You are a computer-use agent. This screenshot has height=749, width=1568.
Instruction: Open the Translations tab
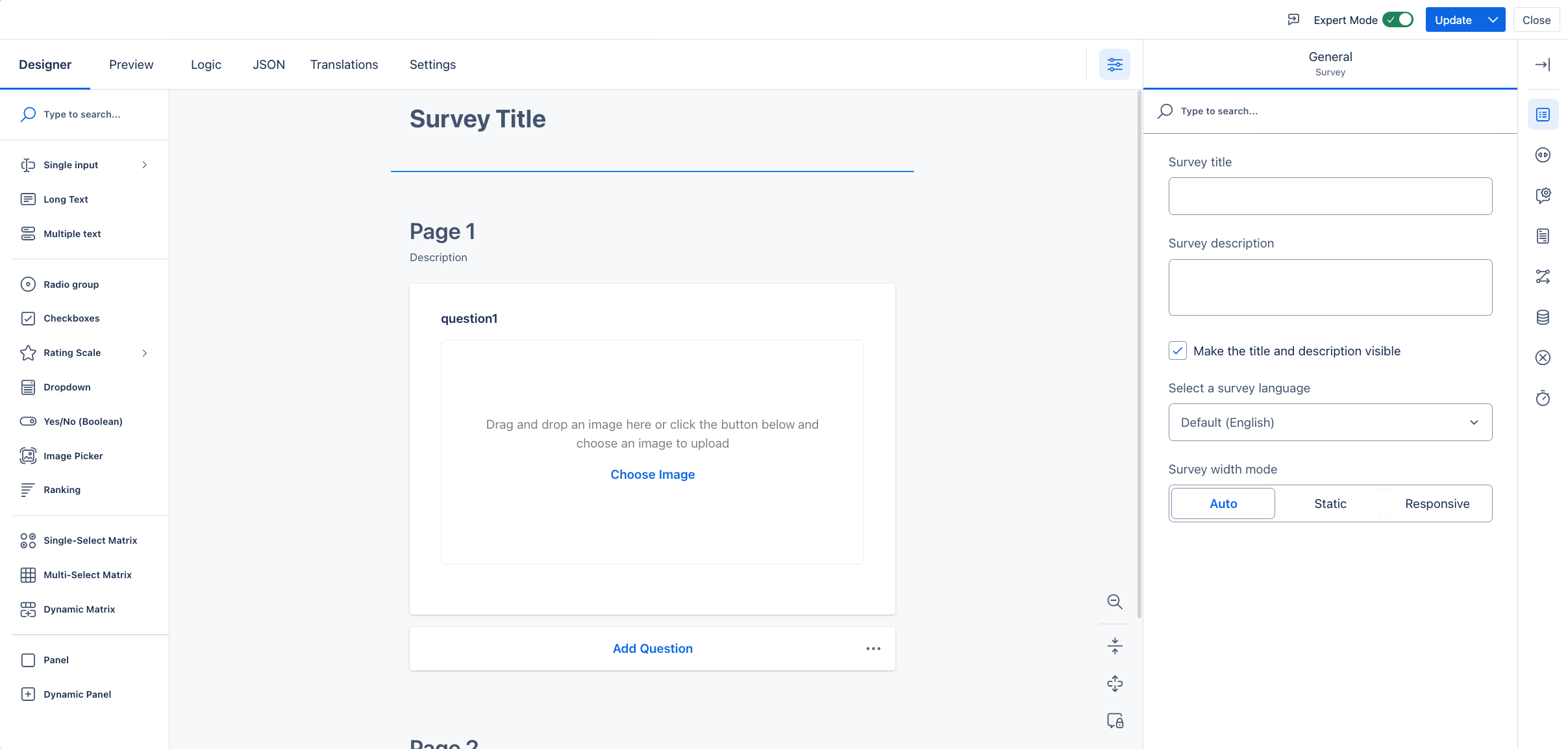pos(343,64)
